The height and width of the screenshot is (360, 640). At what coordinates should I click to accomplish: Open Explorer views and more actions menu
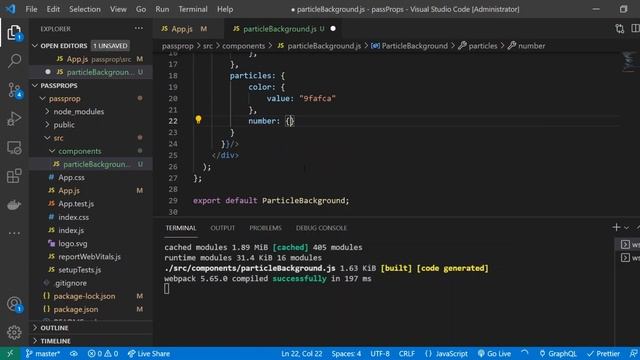click(x=139, y=29)
